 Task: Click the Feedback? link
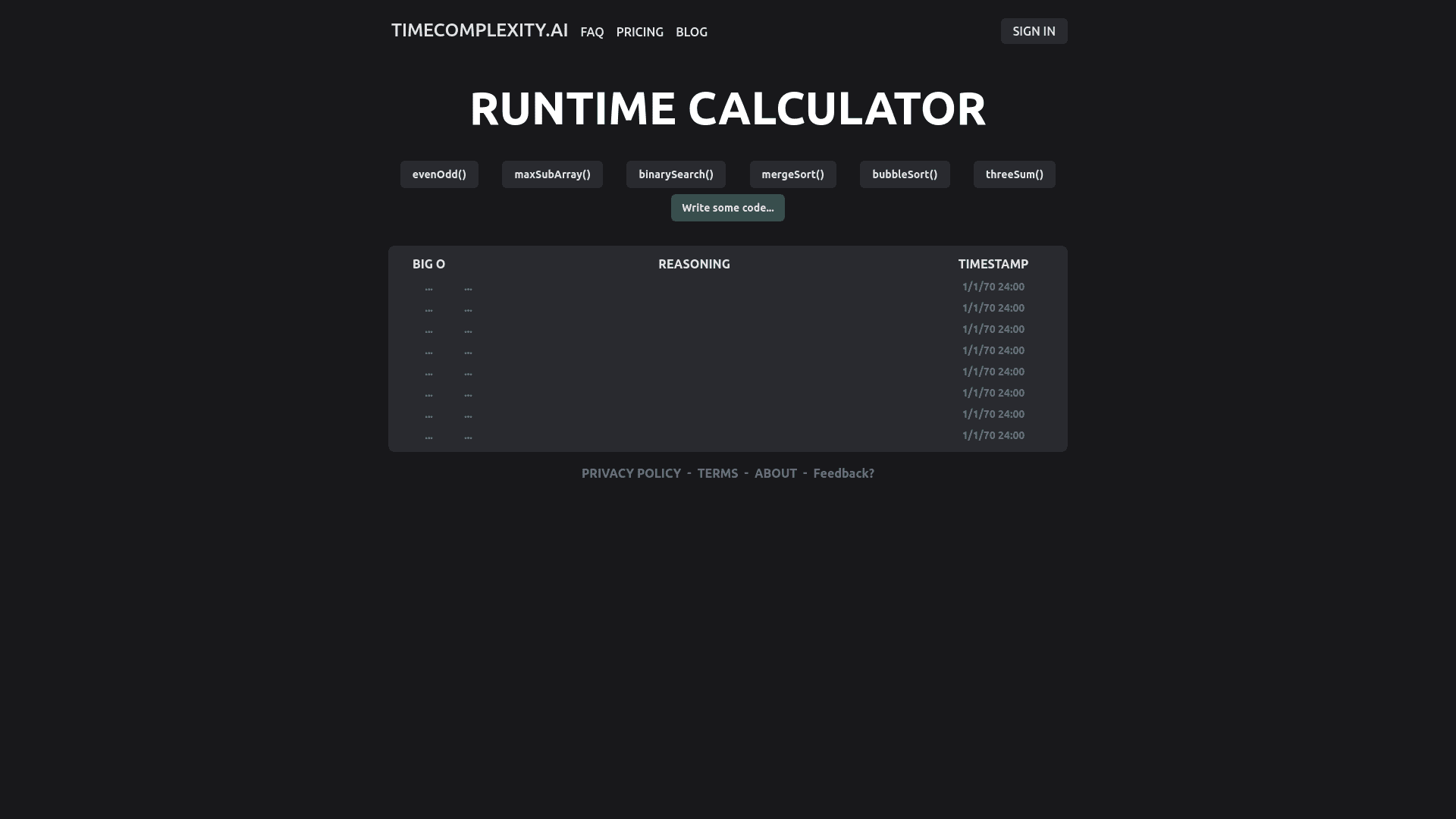843,472
